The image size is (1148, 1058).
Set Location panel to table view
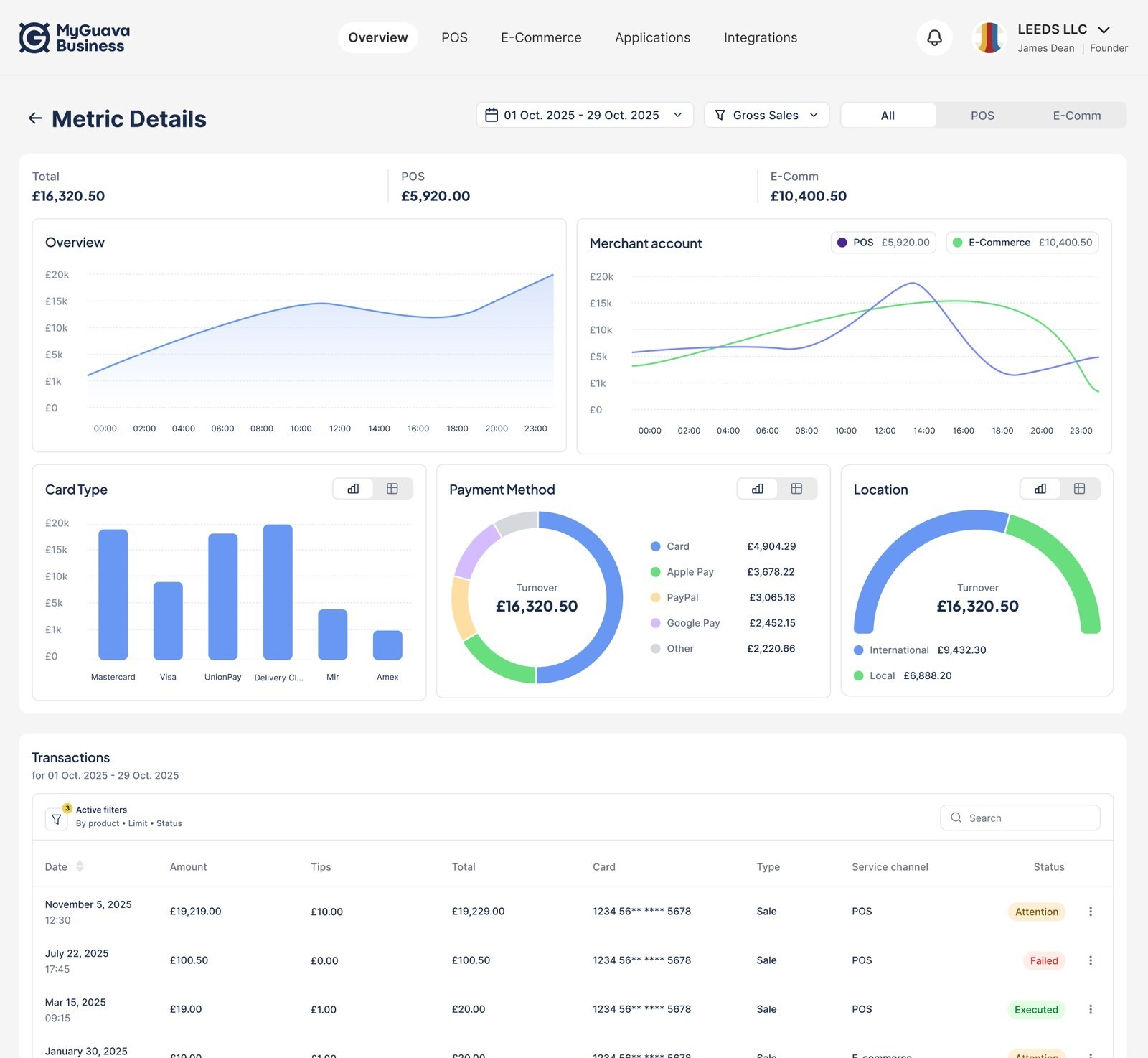click(1079, 489)
